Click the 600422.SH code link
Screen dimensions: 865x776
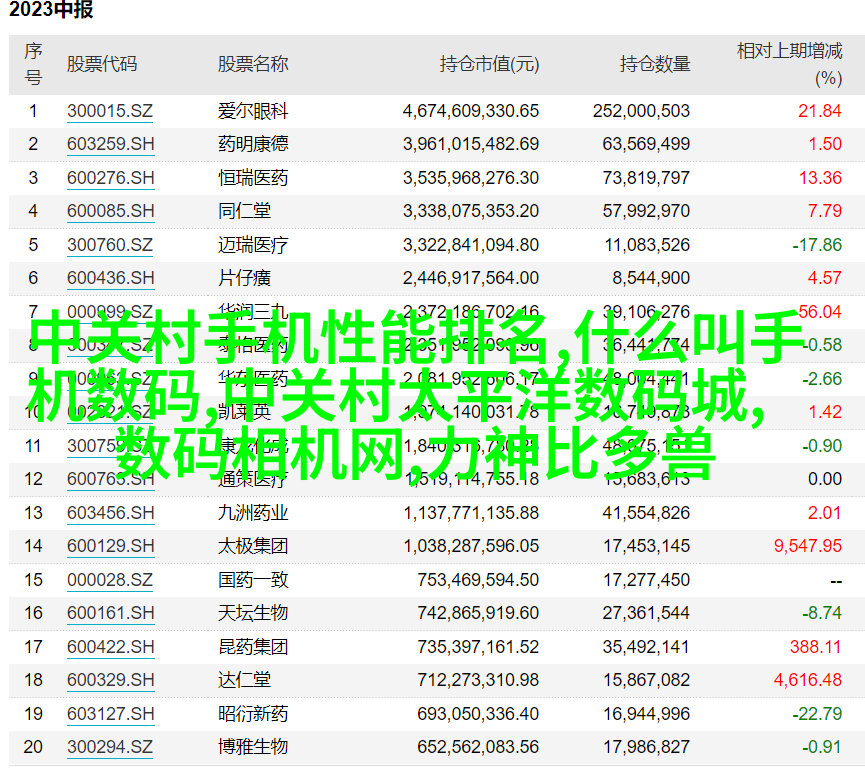(110, 647)
